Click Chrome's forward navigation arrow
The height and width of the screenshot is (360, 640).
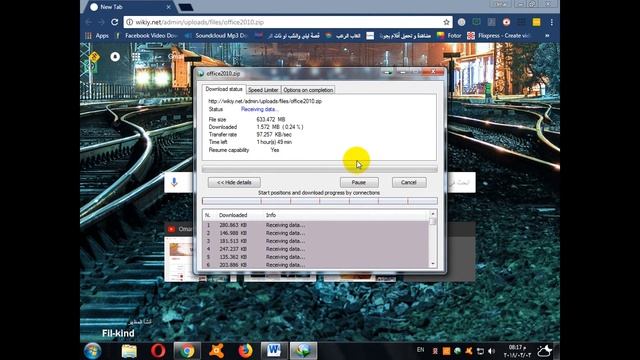pos(101,22)
